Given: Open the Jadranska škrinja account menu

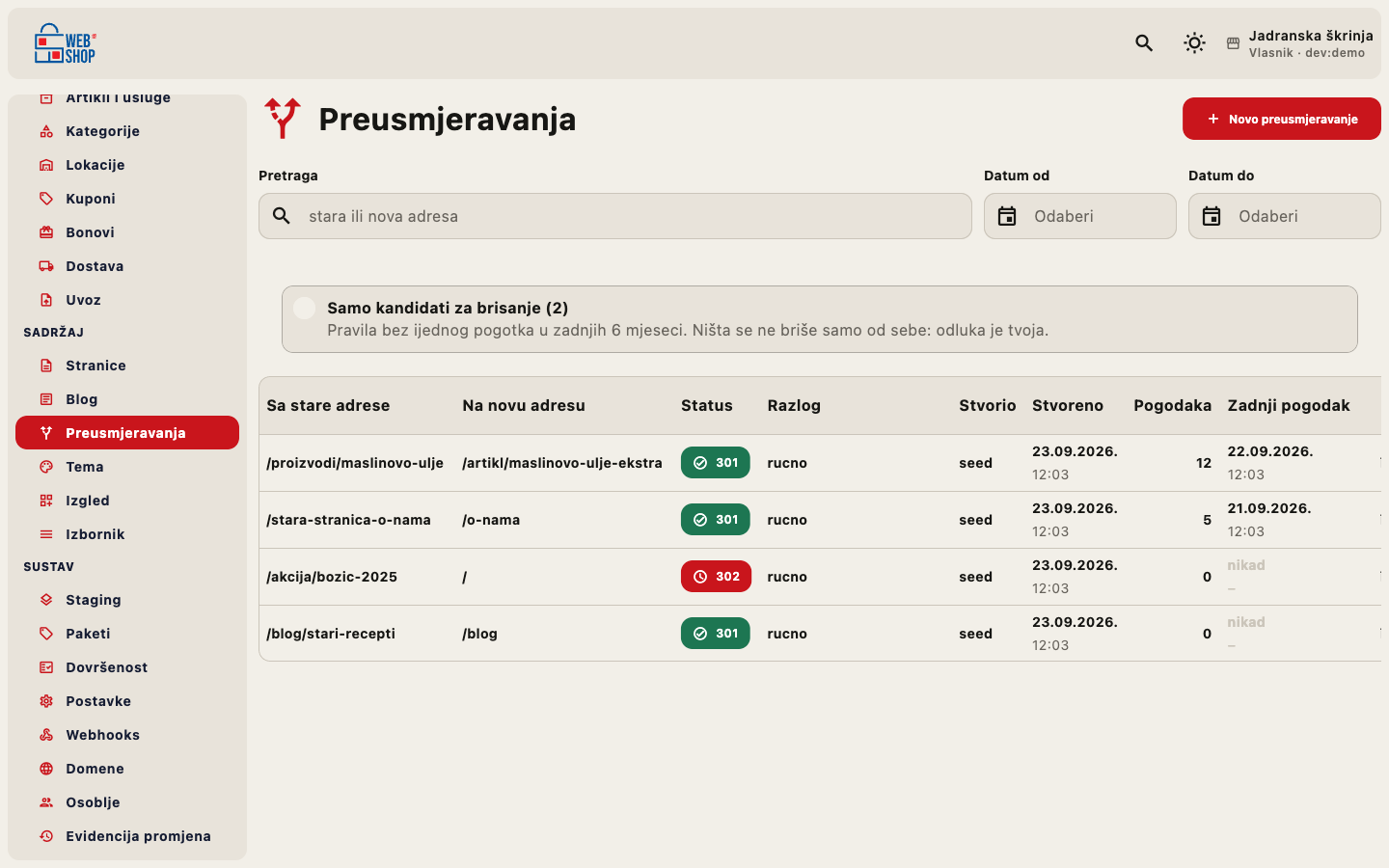Looking at the screenshot, I should 1299,43.
